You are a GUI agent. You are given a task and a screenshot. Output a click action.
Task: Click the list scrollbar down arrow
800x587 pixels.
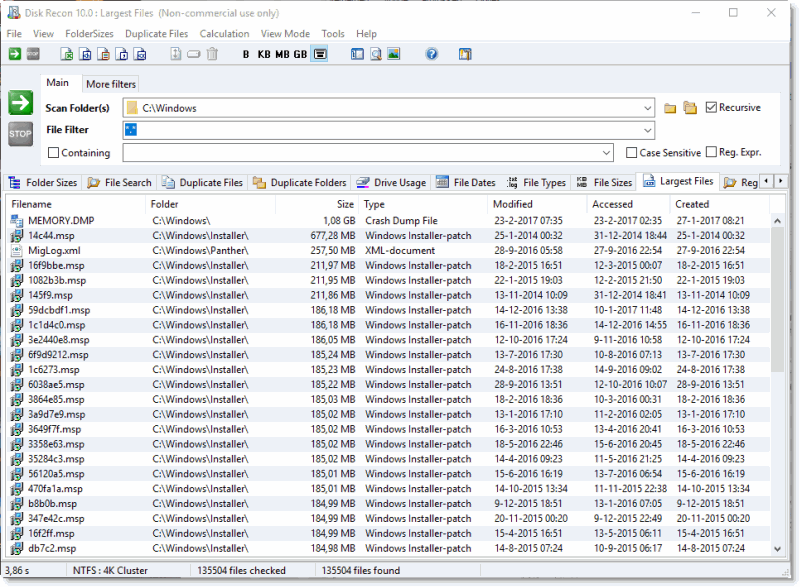pyautogui.click(x=777, y=549)
